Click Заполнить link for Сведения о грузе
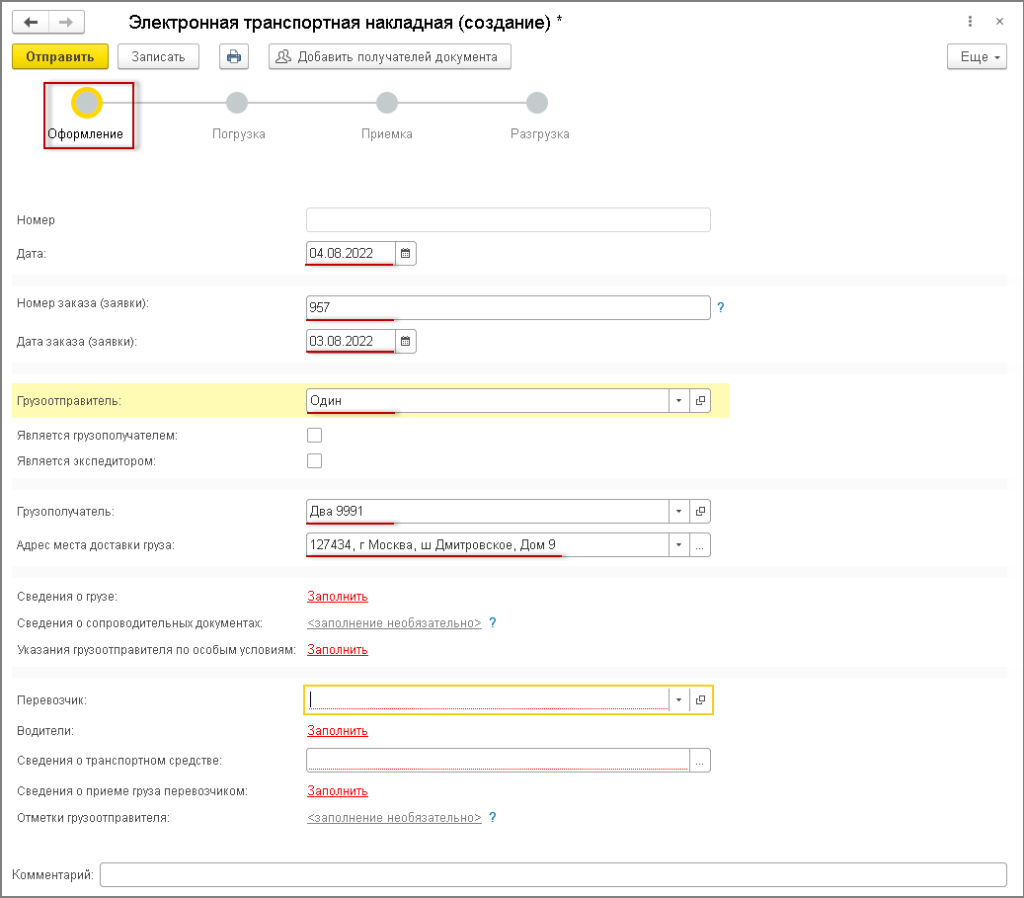 [337, 597]
